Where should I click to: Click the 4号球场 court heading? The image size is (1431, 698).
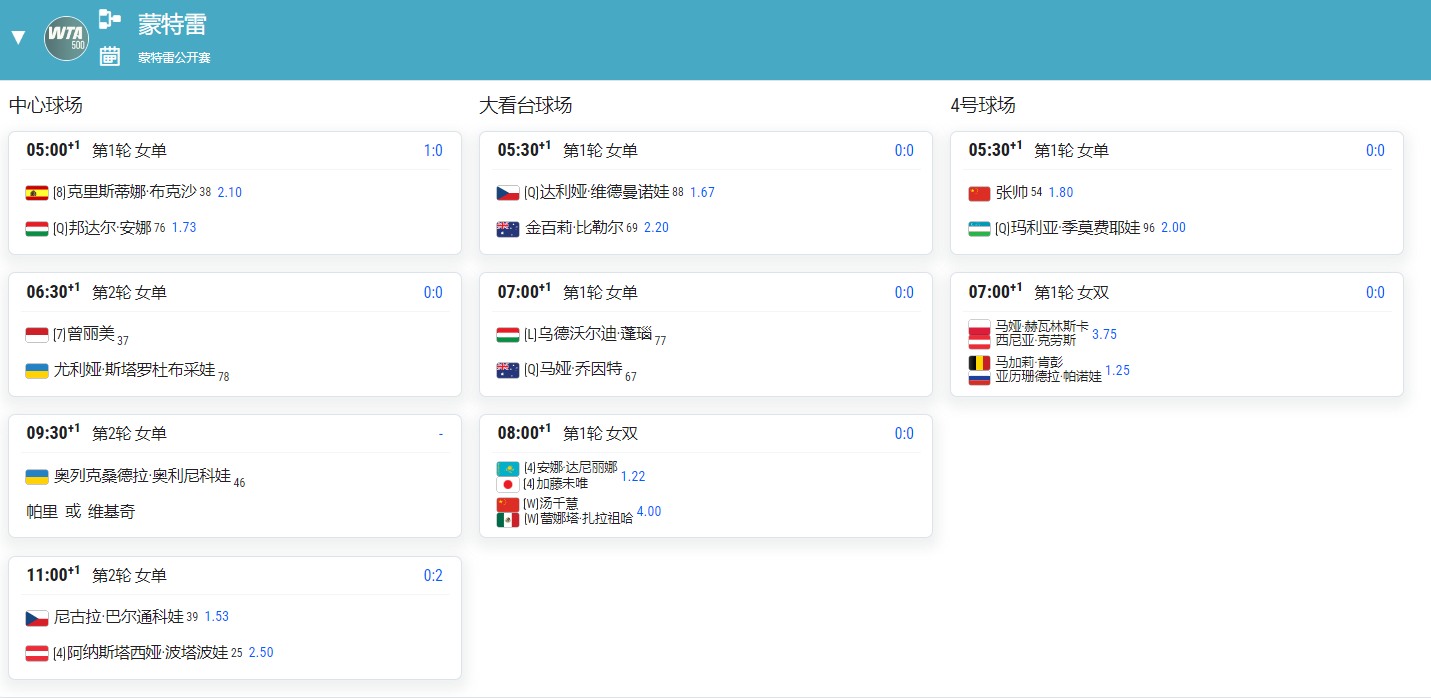(983, 105)
